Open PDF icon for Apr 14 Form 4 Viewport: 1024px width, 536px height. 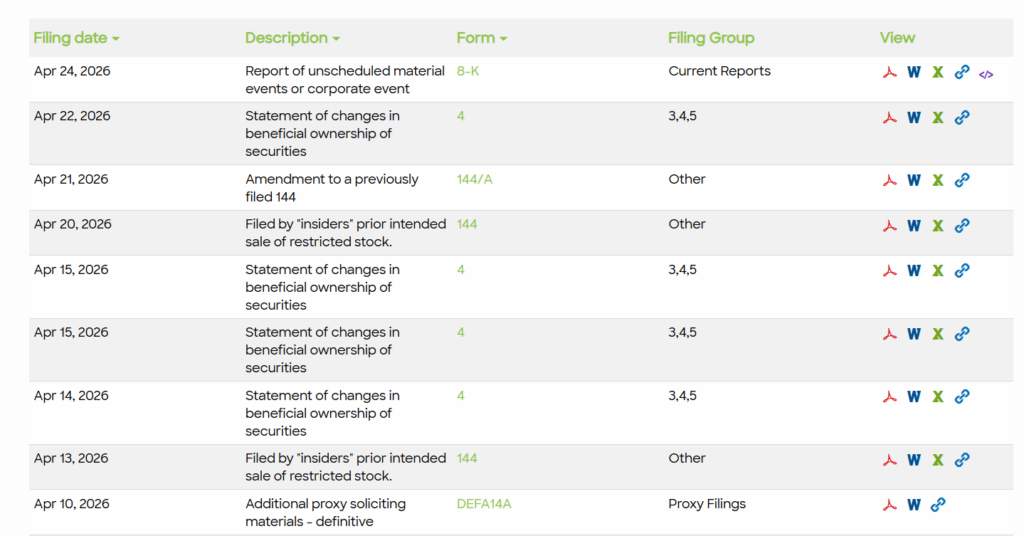pyautogui.click(x=889, y=397)
